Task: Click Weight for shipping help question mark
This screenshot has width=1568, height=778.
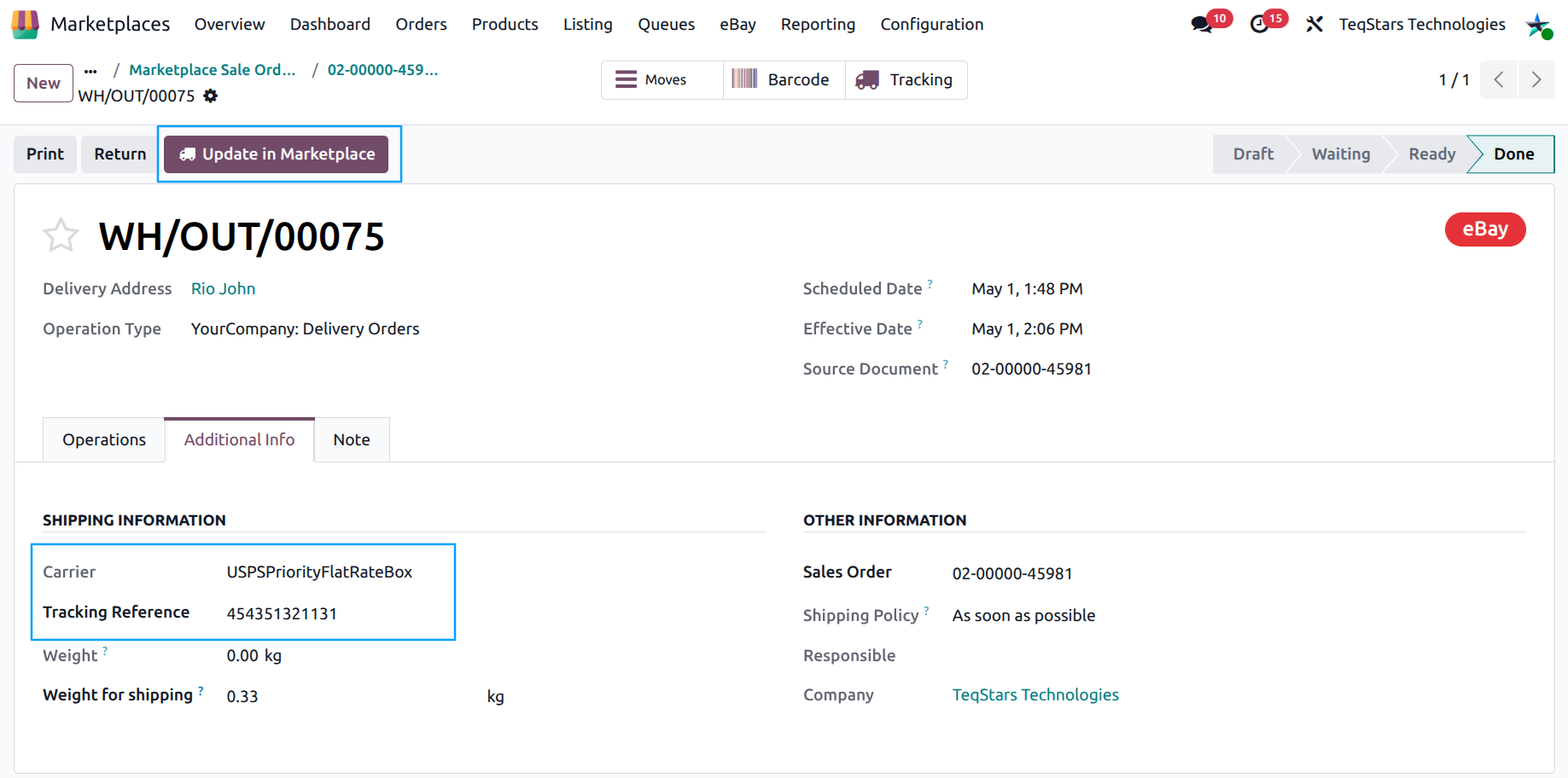Action: coord(201,690)
